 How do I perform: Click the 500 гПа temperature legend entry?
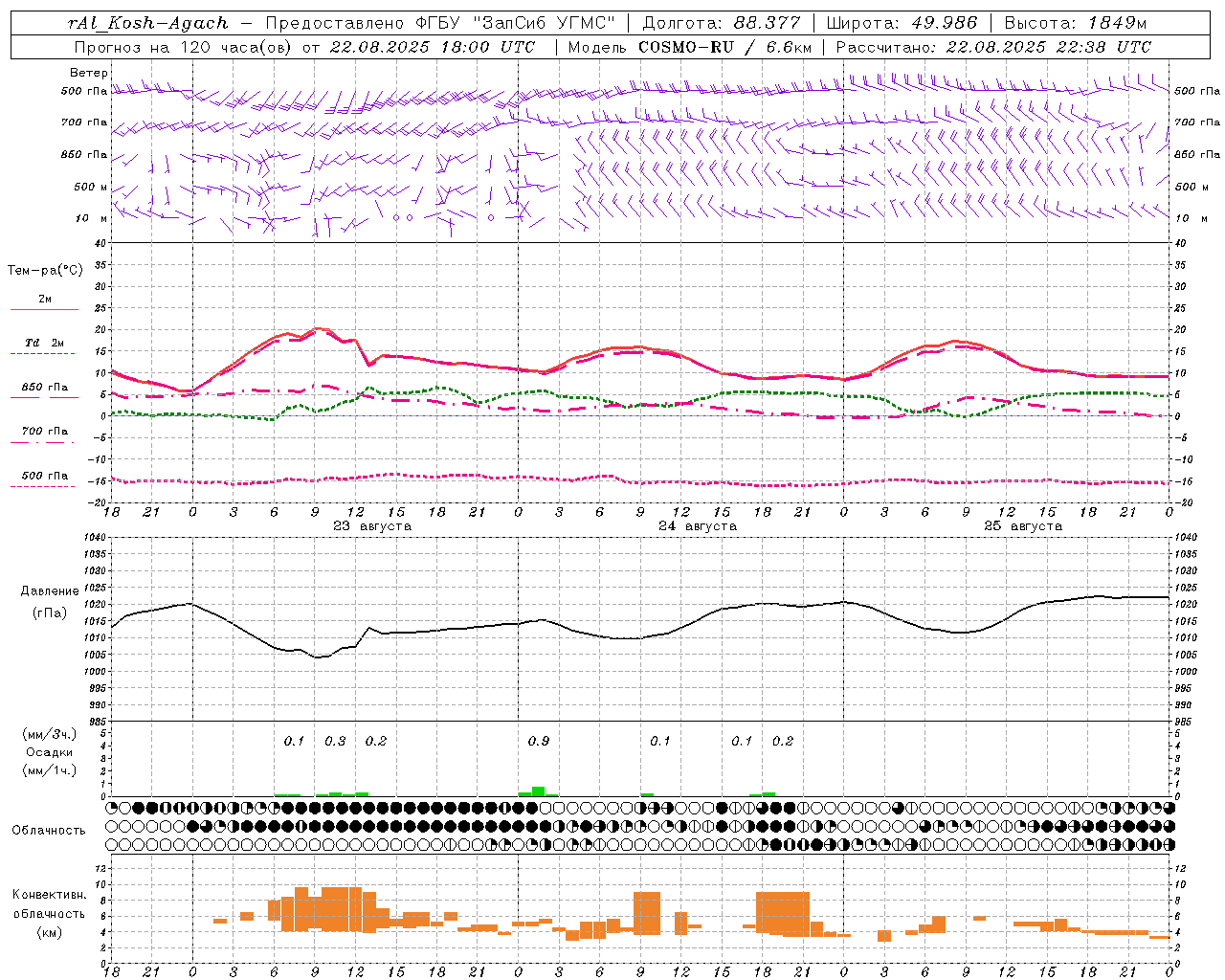(x=45, y=476)
